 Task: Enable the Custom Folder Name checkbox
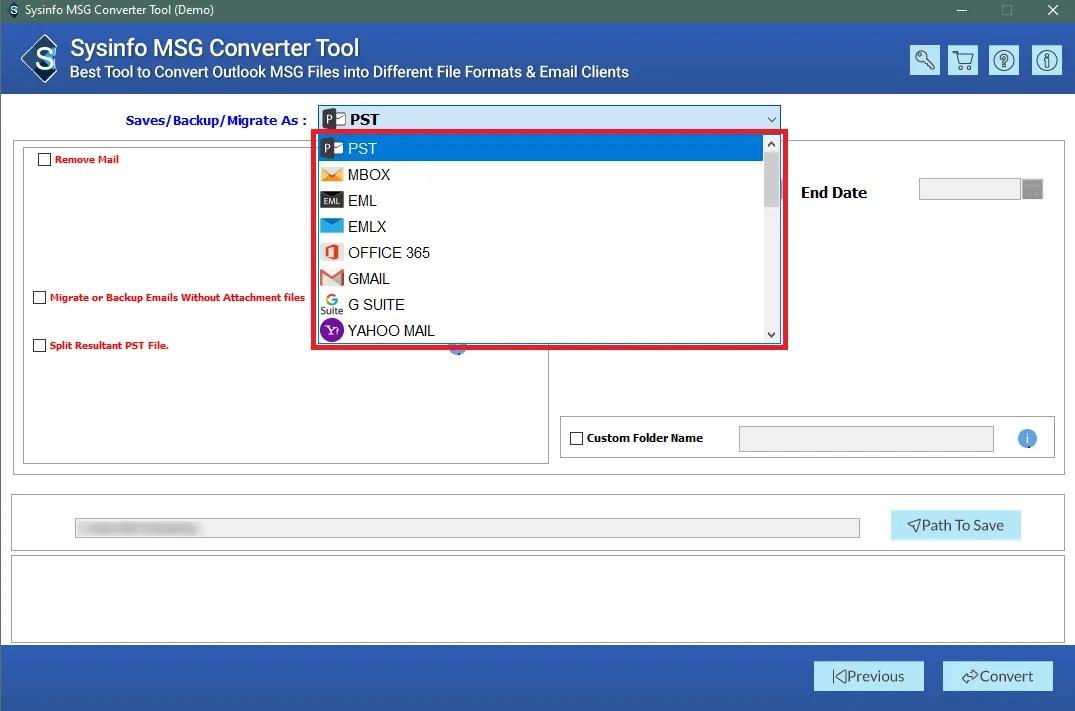click(576, 438)
